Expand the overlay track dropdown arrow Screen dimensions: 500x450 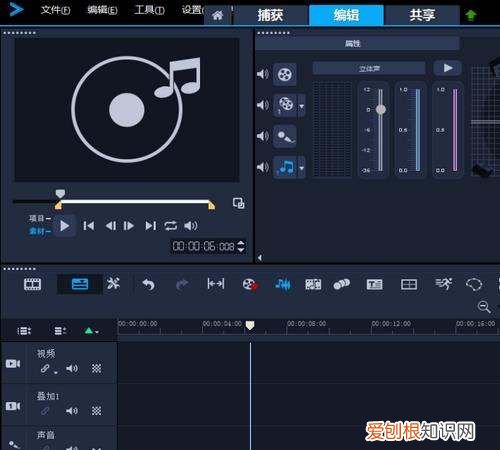301,106
